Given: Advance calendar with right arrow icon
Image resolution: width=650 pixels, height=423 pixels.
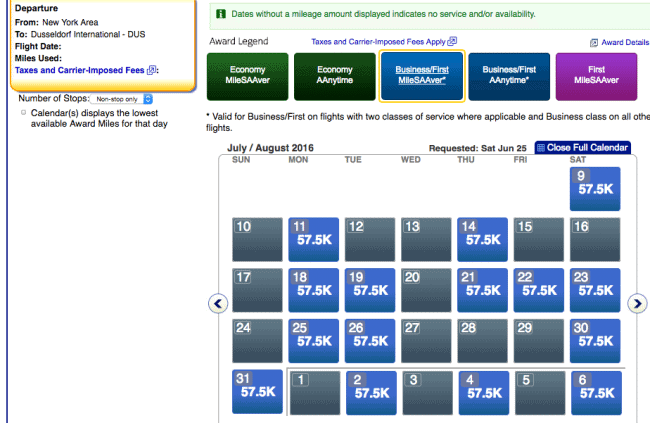Looking at the screenshot, I should click(637, 304).
